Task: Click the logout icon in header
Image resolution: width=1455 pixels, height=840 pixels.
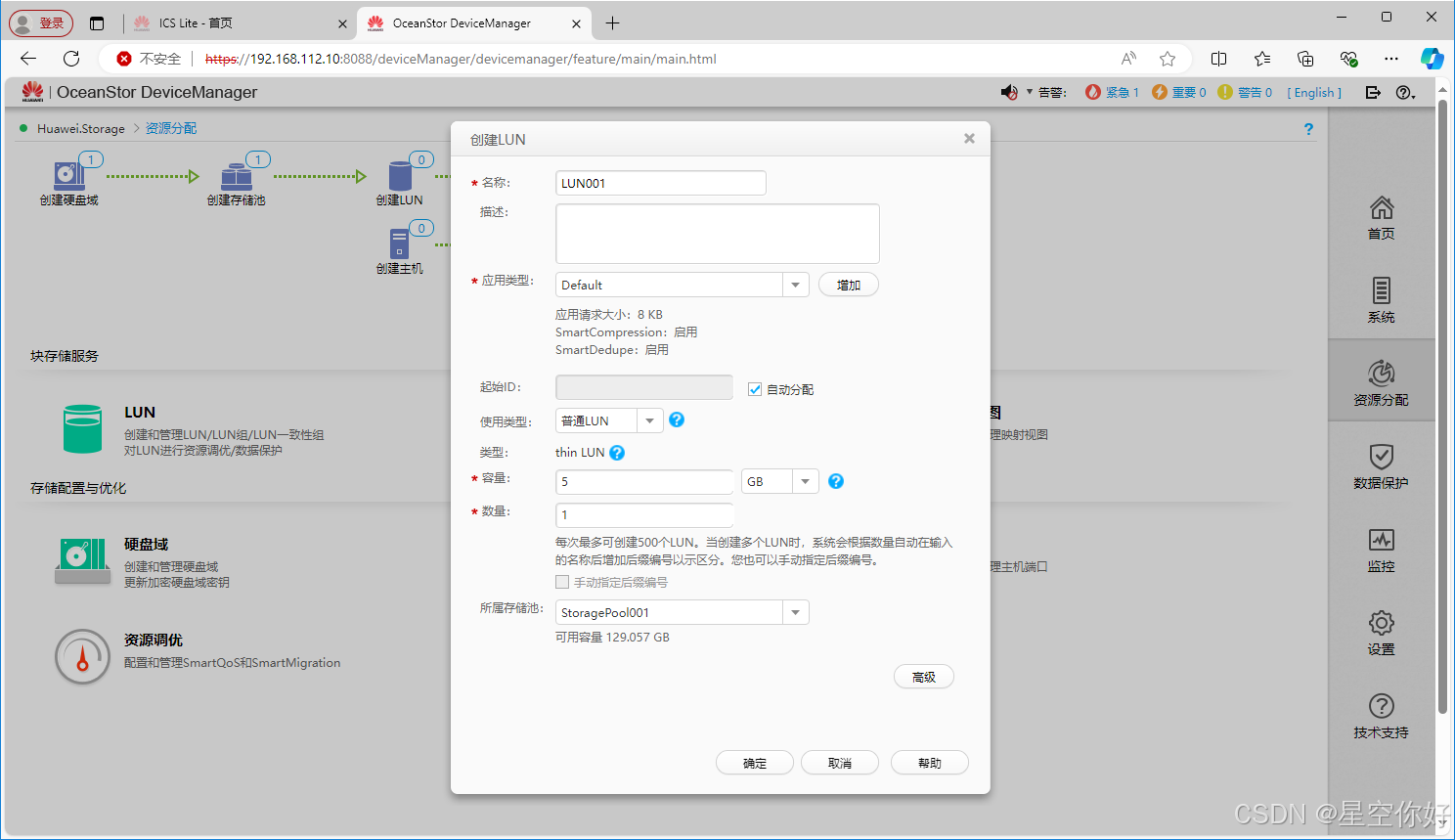Action: [1373, 92]
